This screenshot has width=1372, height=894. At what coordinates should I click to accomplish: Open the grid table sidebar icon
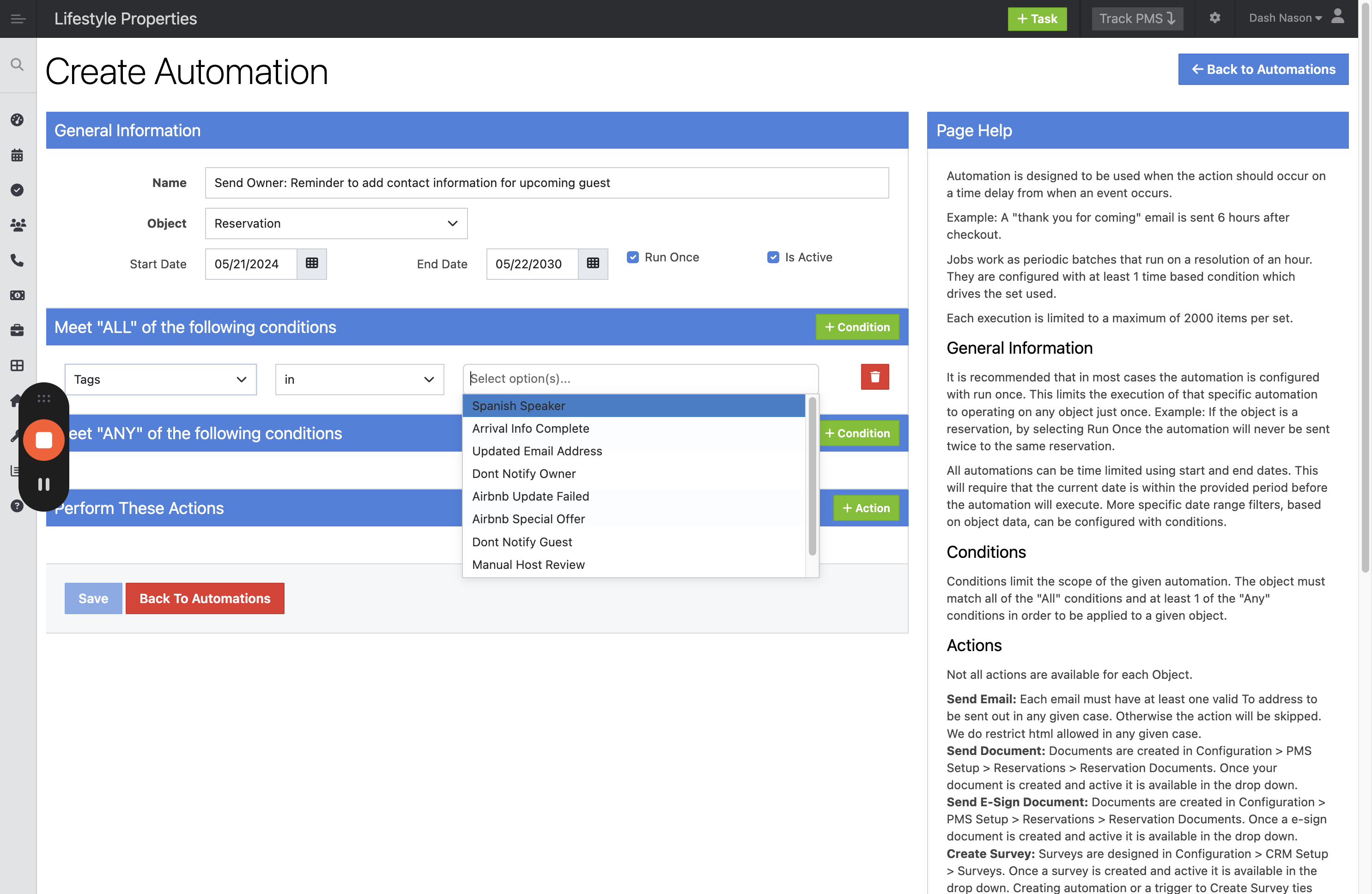[17, 365]
